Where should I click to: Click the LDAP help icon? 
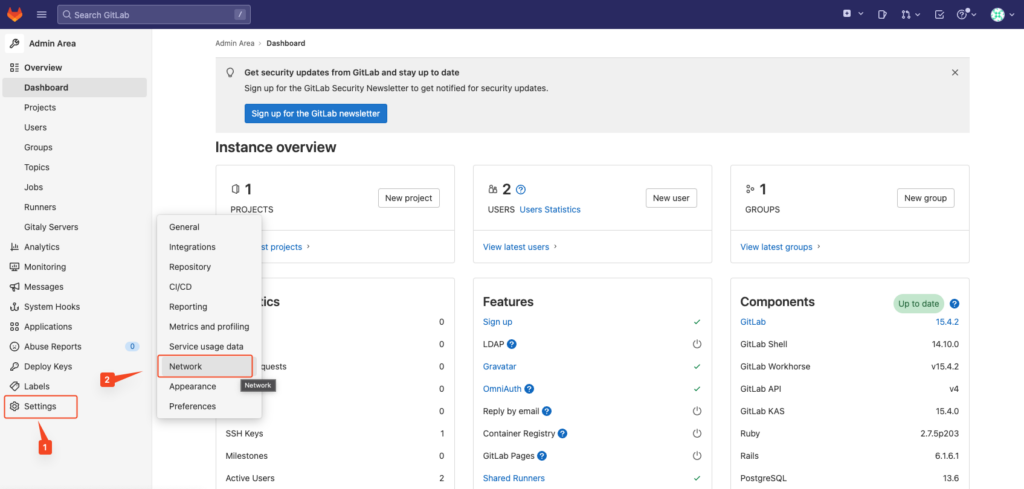tap(512, 344)
